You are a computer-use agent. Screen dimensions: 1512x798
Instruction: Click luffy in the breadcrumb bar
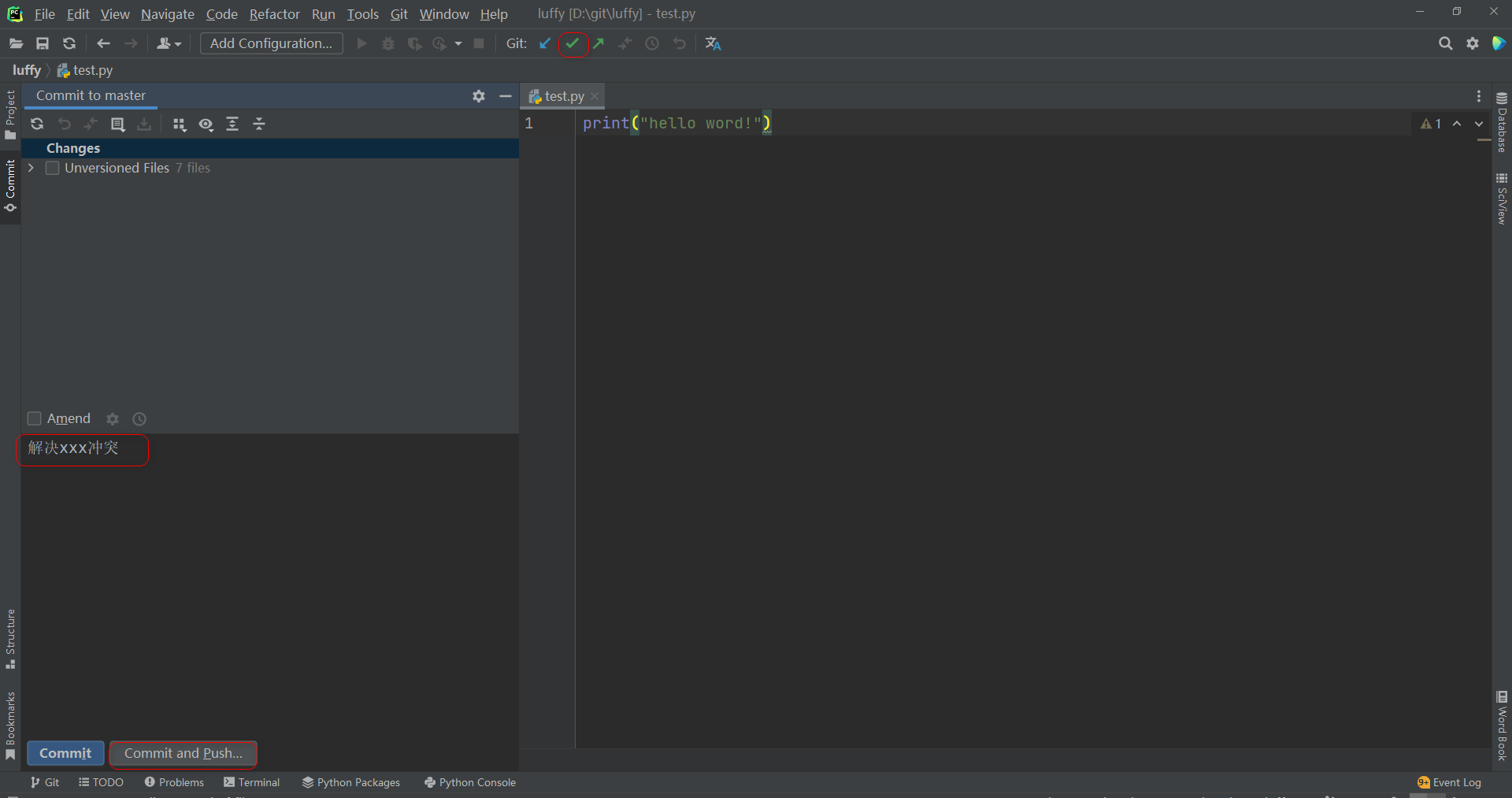tap(27, 70)
